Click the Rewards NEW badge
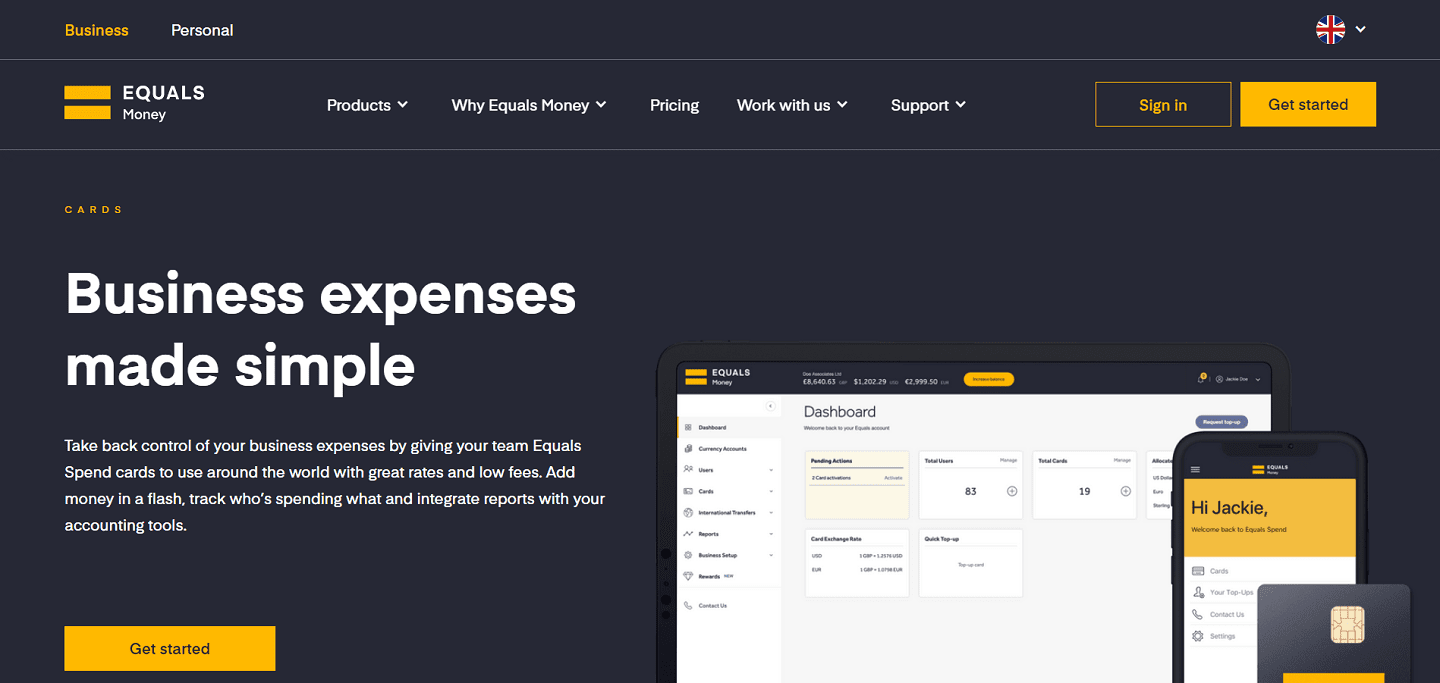Image resolution: width=1440 pixels, height=683 pixels. pyautogui.click(x=728, y=576)
